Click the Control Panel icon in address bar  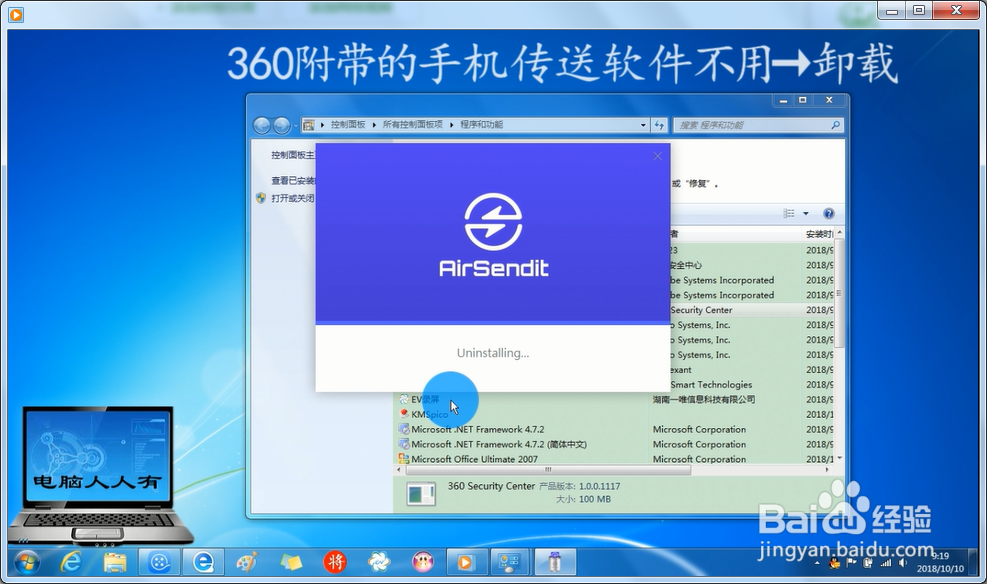[308, 125]
